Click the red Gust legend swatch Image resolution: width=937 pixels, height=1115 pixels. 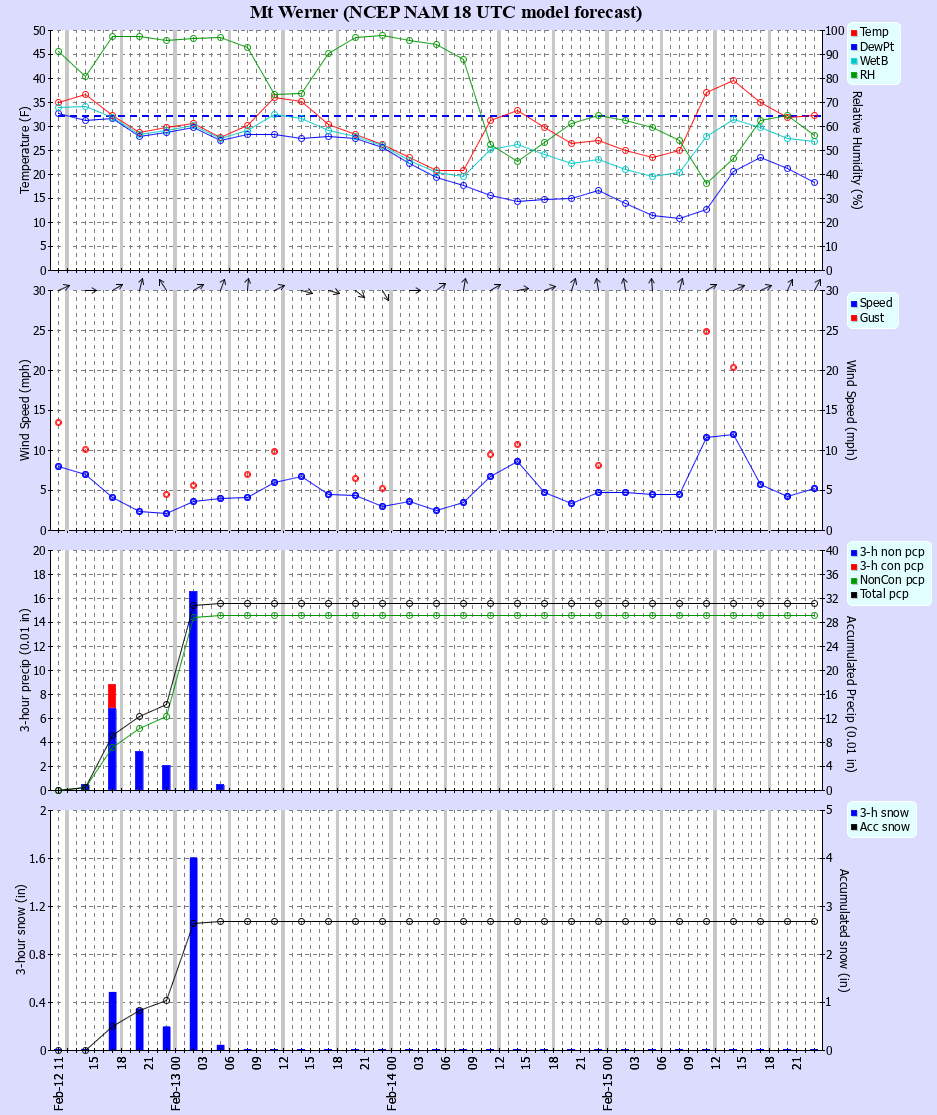[855, 318]
